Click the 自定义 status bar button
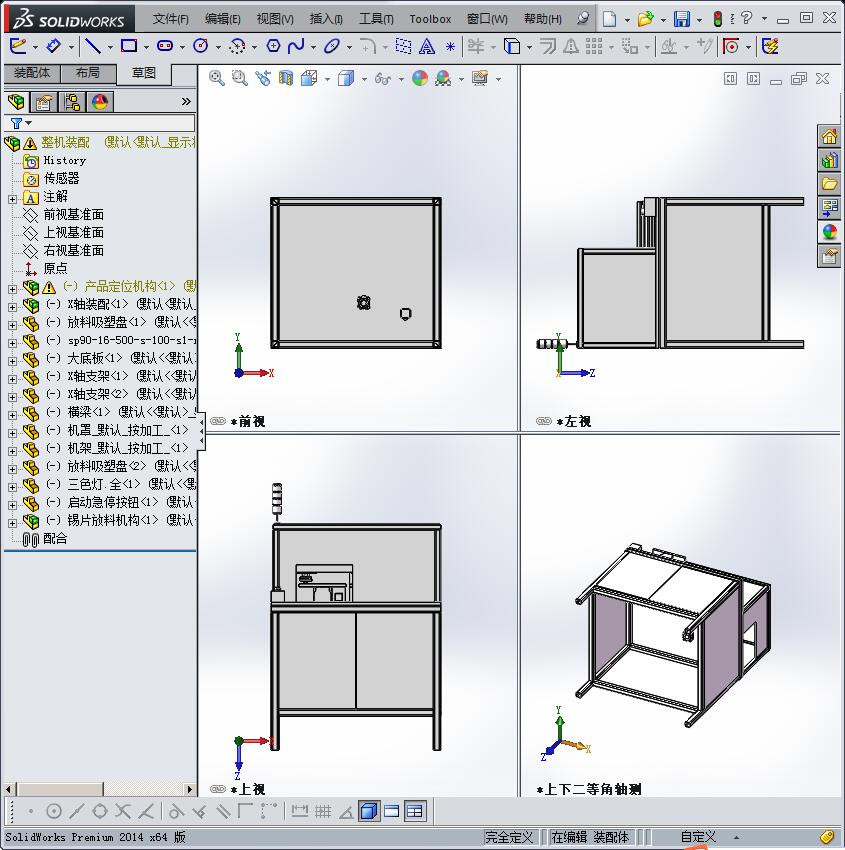Image resolution: width=845 pixels, height=850 pixels. (698, 837)
